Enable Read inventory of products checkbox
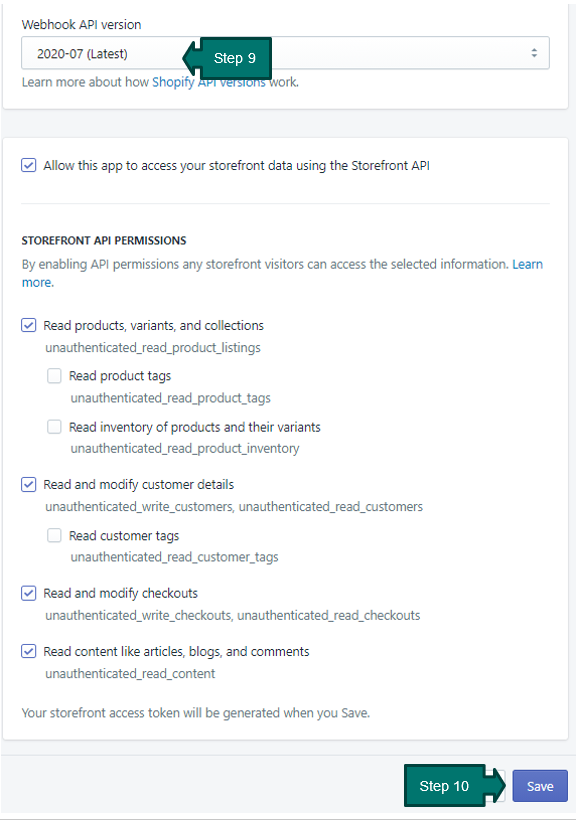The height and width of the screenshot is (820, 576). click(54, 427)
